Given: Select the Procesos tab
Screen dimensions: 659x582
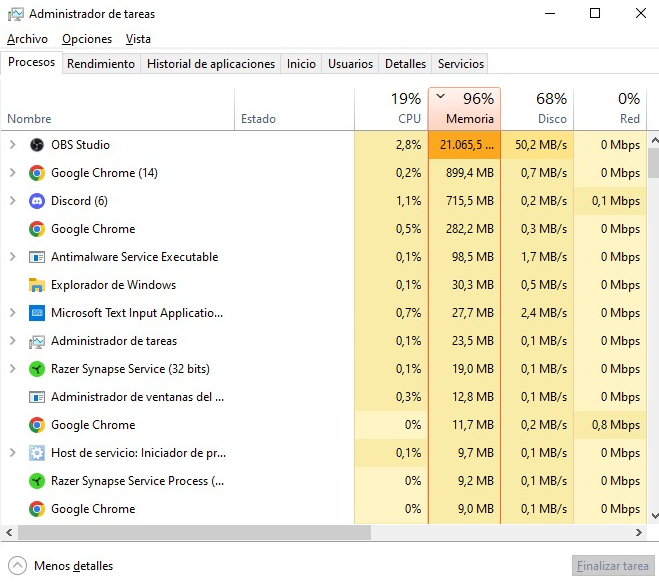Looking at the screenshot, I should coord(32,62).
